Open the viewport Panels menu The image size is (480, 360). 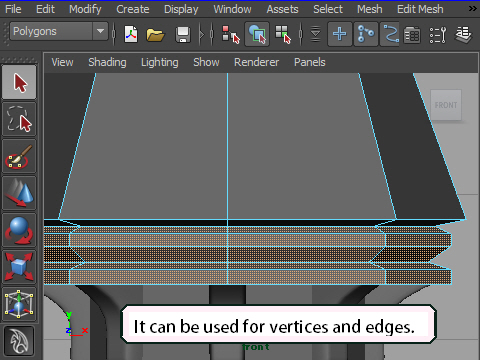(x=310, y=62)
